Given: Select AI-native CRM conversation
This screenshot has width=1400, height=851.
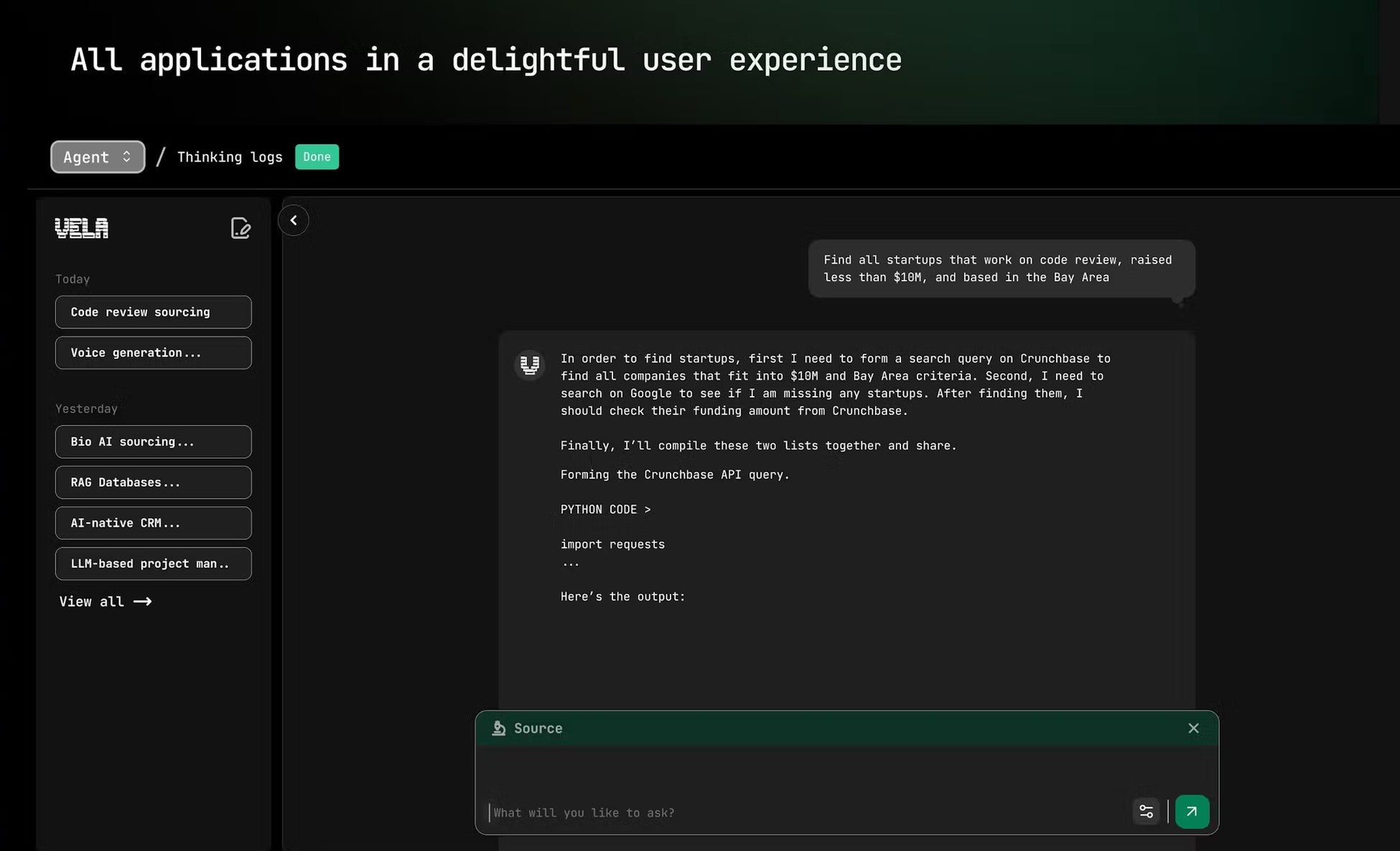Looking at the screenshot, I should [x=153, y=523].
